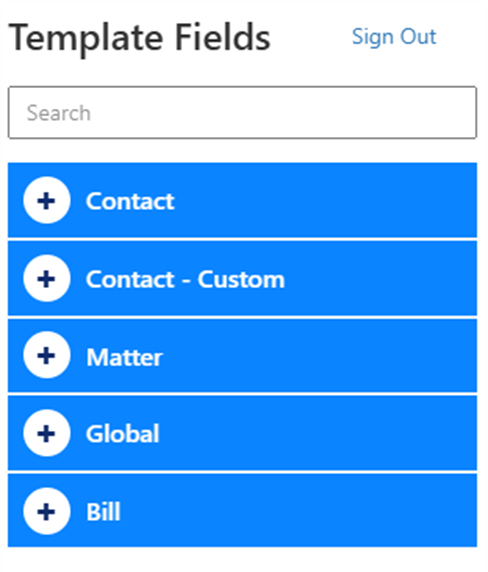This screenshot has height=572, width=488.
Task: Click the plus icon next to Contact - Custom
Action: (x=47, y=279)
